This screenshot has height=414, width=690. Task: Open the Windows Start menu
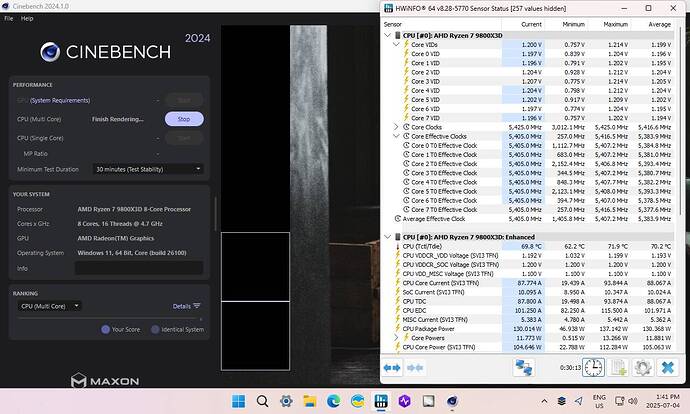coord(238,400)
